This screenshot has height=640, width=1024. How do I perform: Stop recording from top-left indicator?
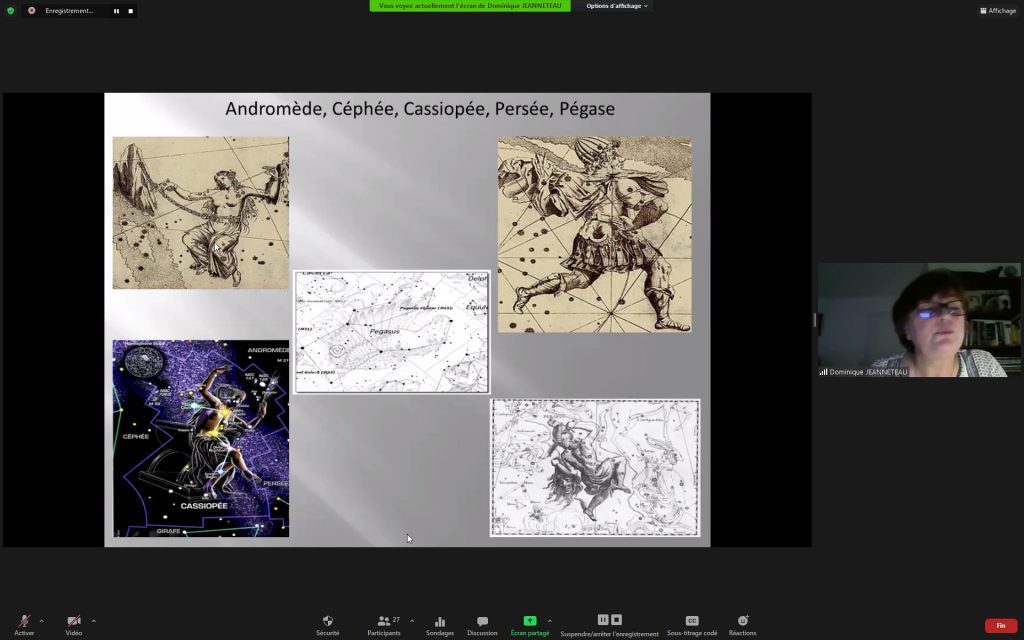point(131,11)
